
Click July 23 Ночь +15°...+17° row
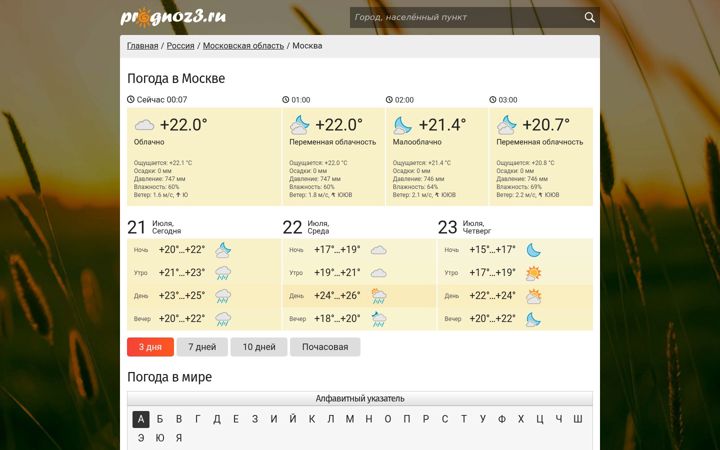[x=515, y=250]
